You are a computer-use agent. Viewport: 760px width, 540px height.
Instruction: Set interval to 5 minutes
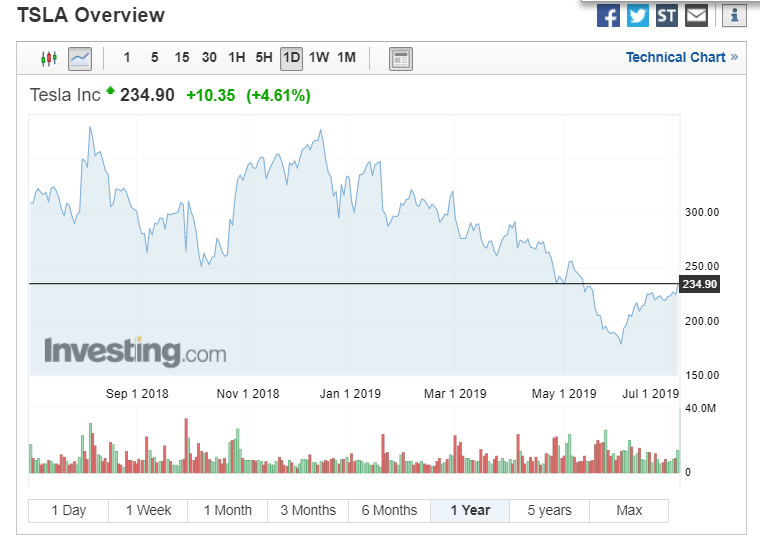(x=155, y=58)
